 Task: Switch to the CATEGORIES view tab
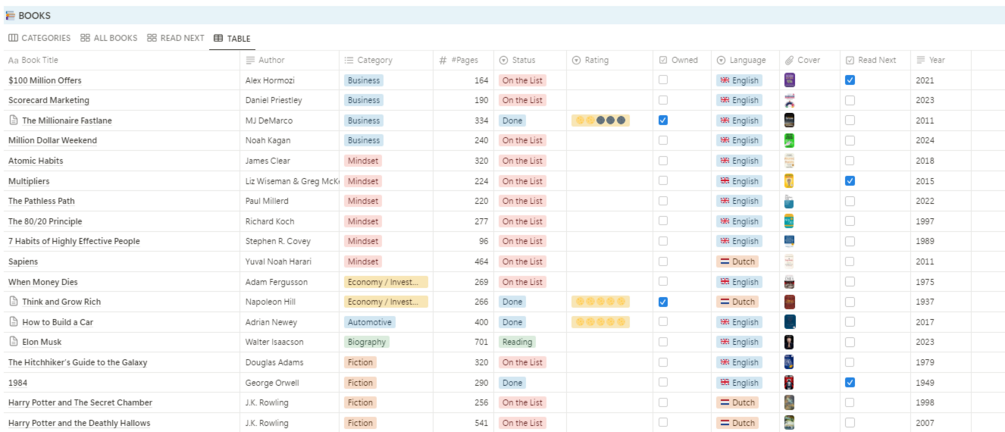pyautogui.click(x=39, y=38)
